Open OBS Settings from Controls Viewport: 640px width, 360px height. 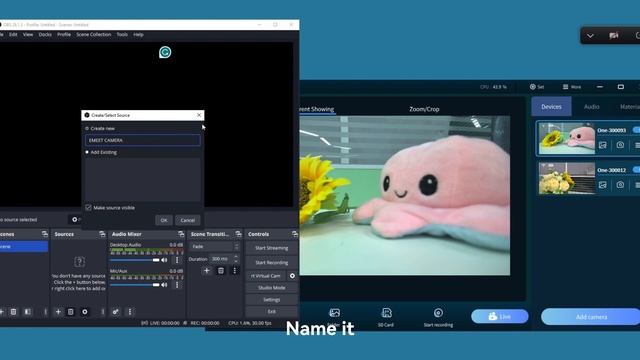pos(271,300)
